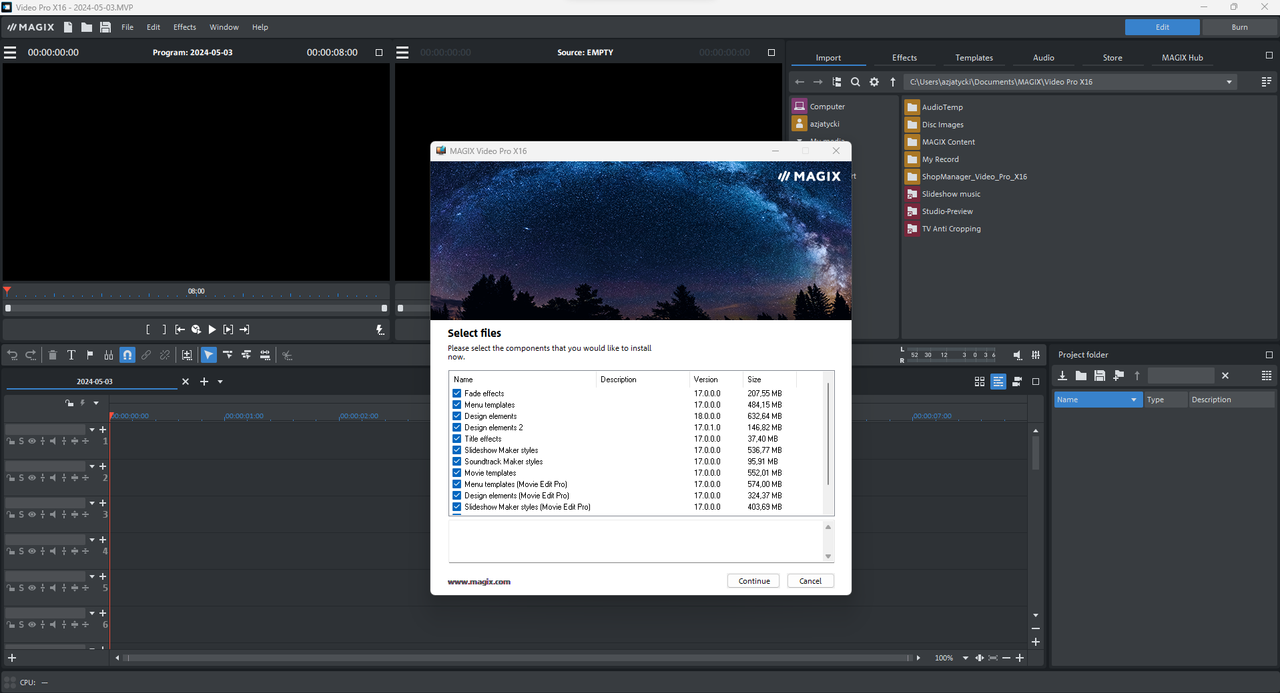Image resolution: width=1280 pixels, height=693 pixels.
Task: Switch to the Templates tab
Action: 974,57
